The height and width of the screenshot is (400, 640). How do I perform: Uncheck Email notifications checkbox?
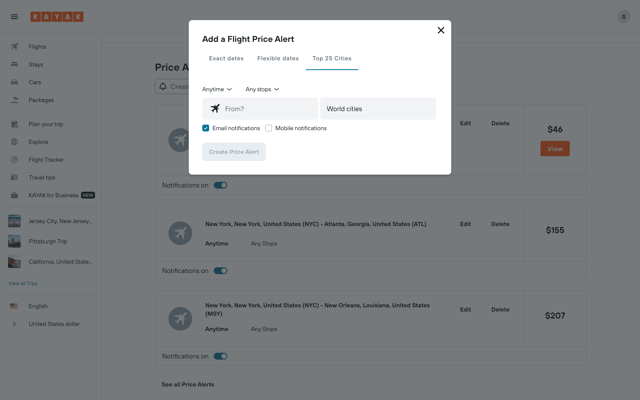[206, 128]
